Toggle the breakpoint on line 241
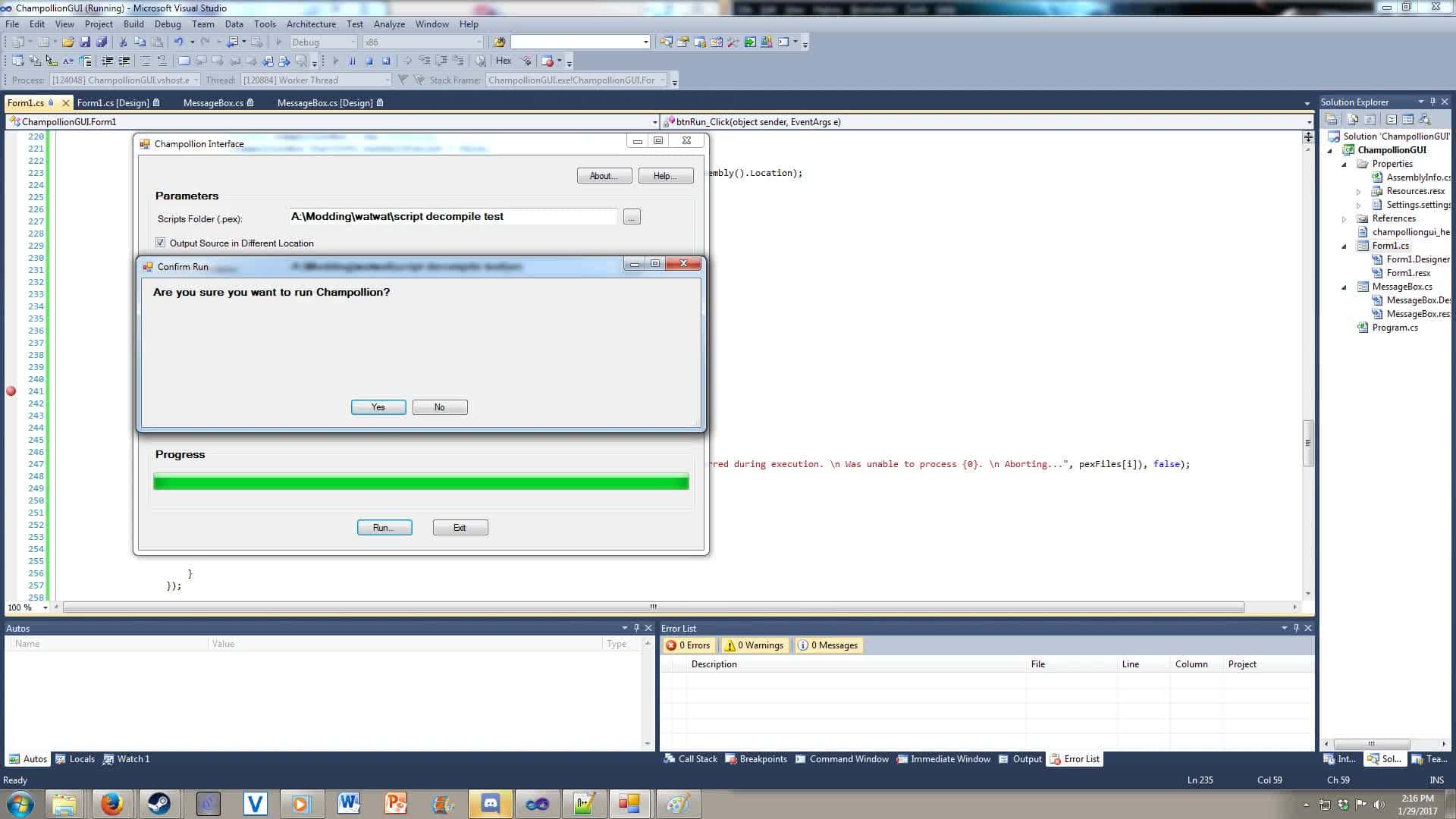Screen dimensions: 1456x819 coord(11,391)
